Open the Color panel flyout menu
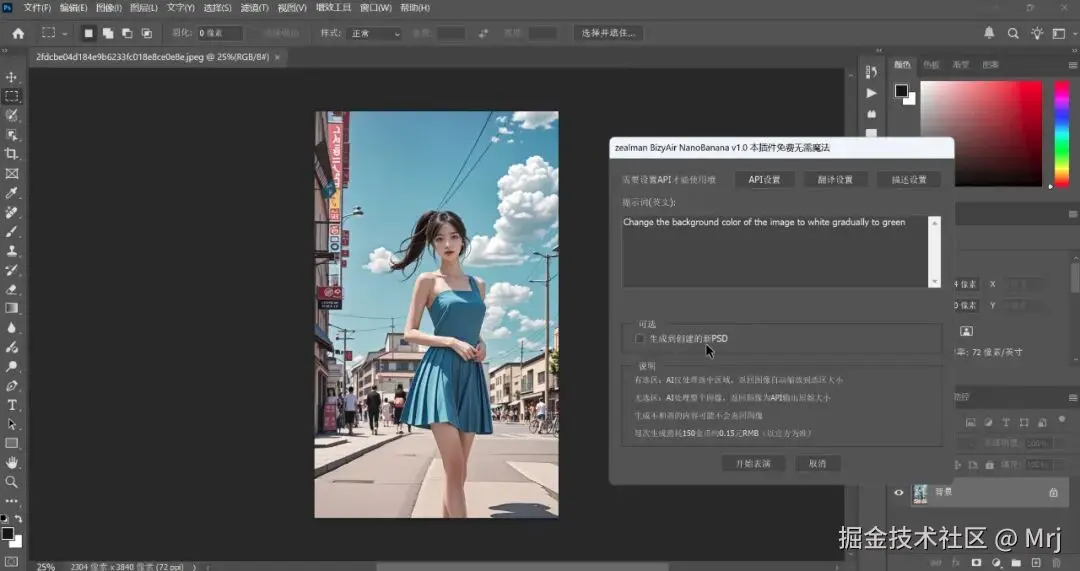 (x=1071, y=65)
